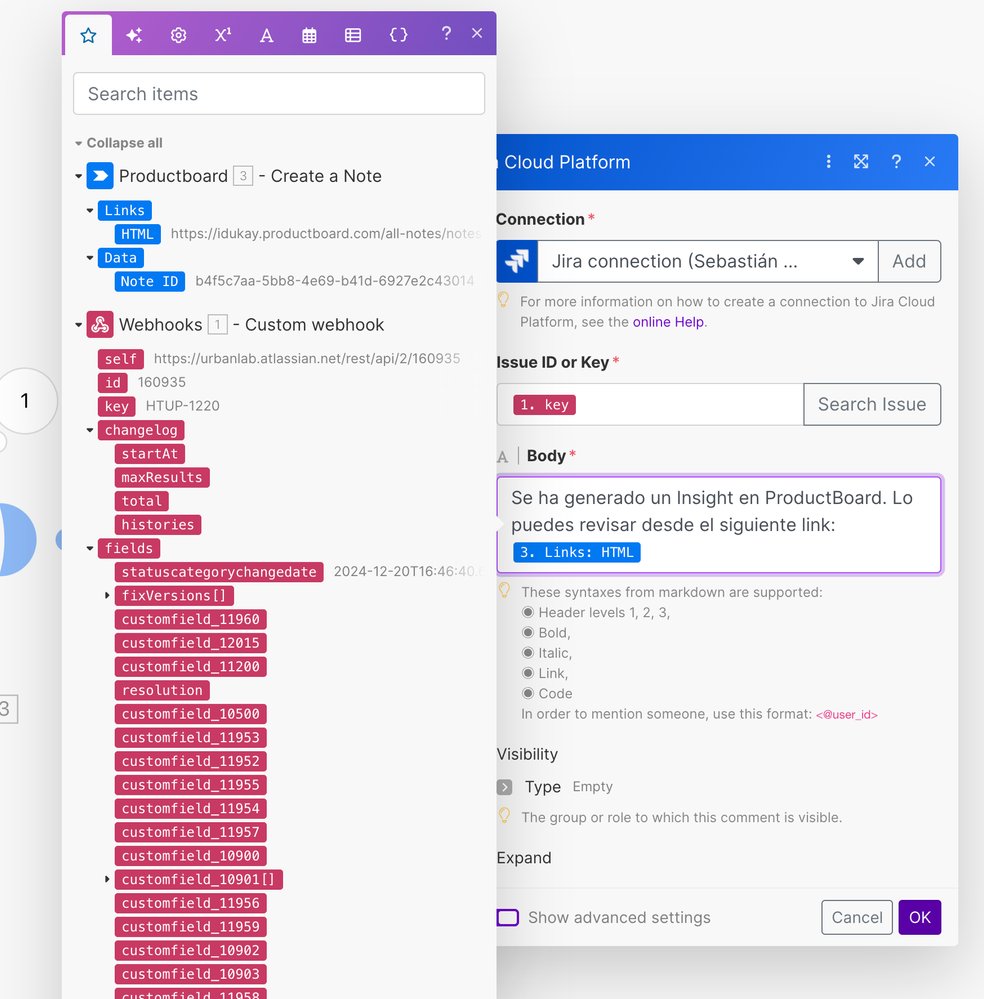Collapse the Data group

90,257
